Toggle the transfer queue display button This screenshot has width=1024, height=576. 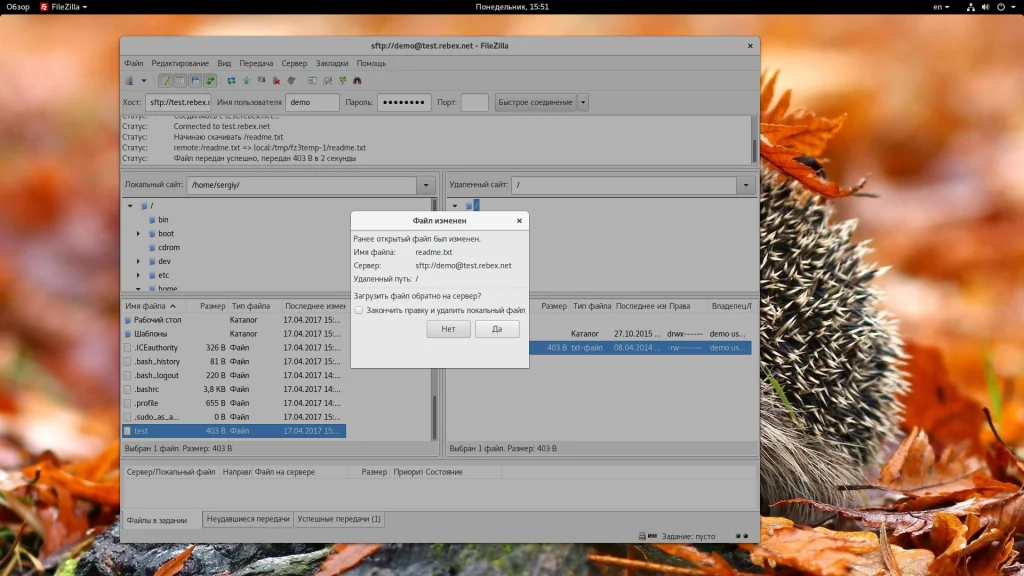point(210,80)
